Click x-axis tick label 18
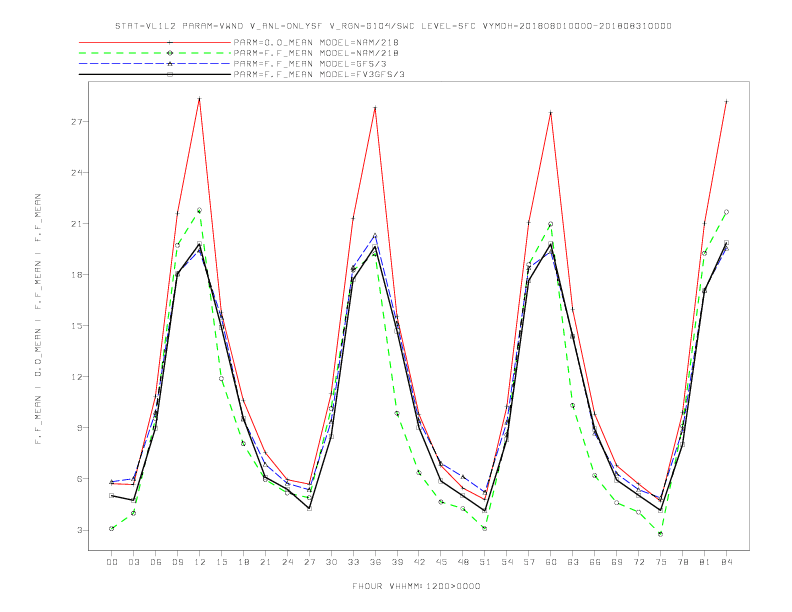The width and height of the screenshot is (792, 612). click(x=243, y=562)
